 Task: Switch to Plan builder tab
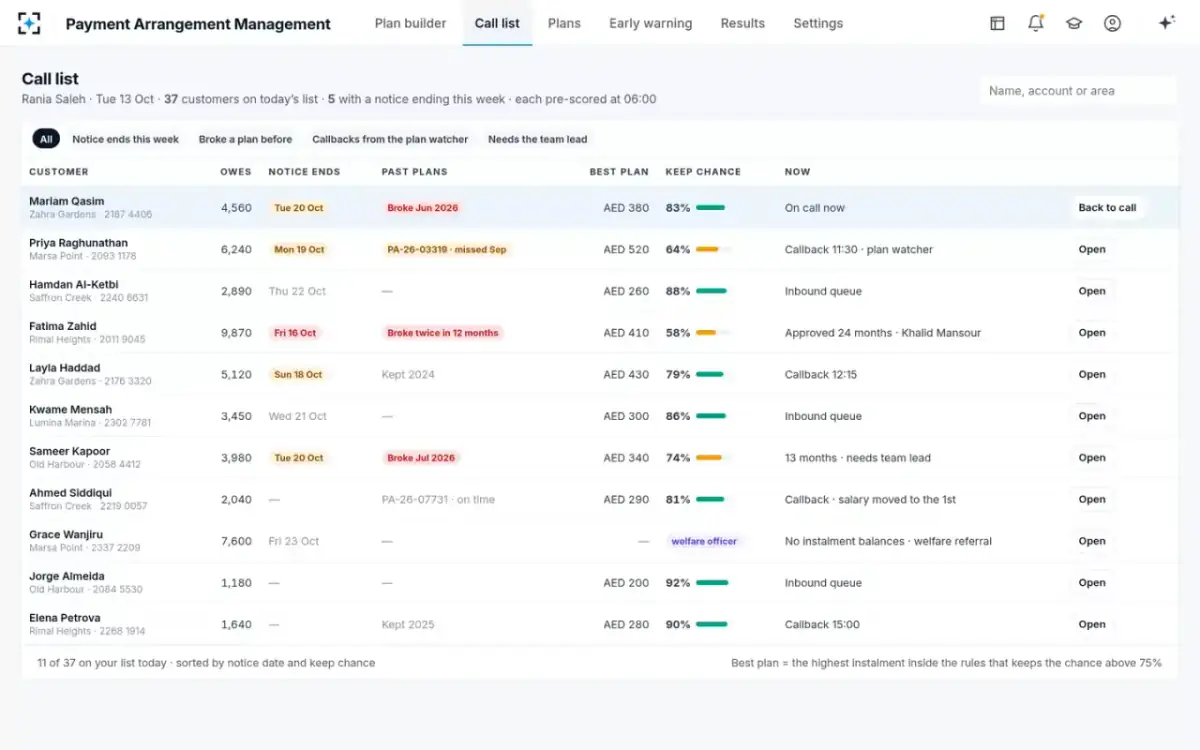coord(410,23)
